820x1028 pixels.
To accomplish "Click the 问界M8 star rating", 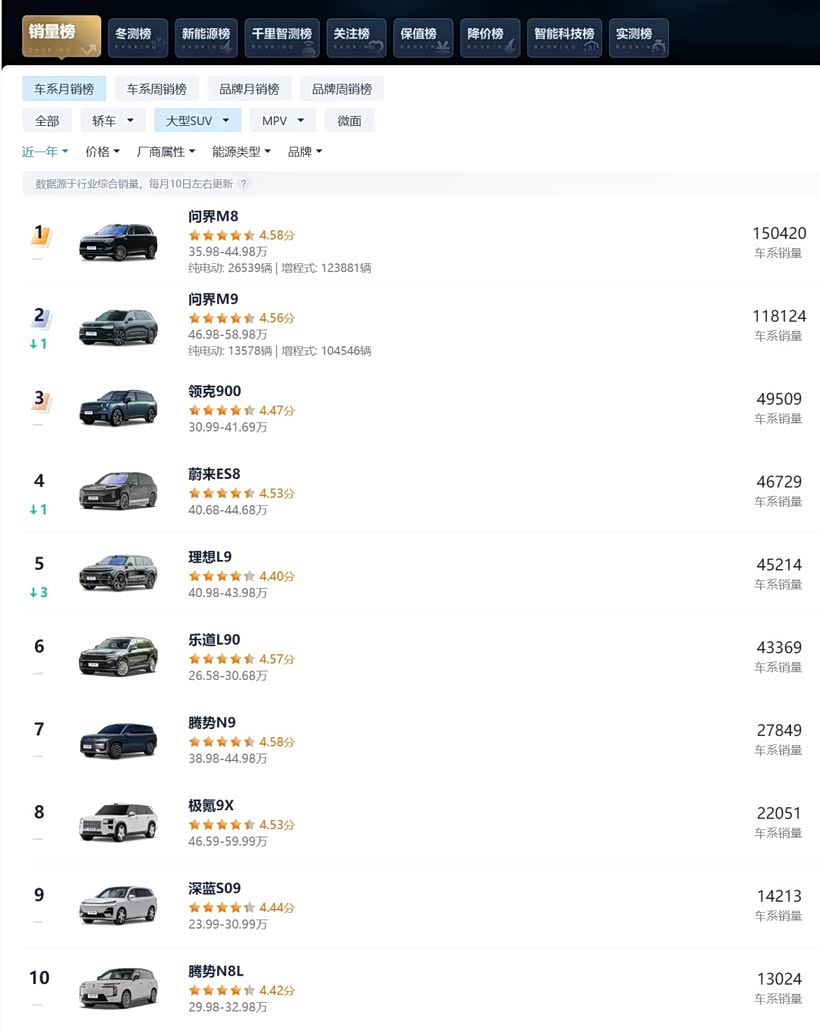I will (x=221, y=235).
